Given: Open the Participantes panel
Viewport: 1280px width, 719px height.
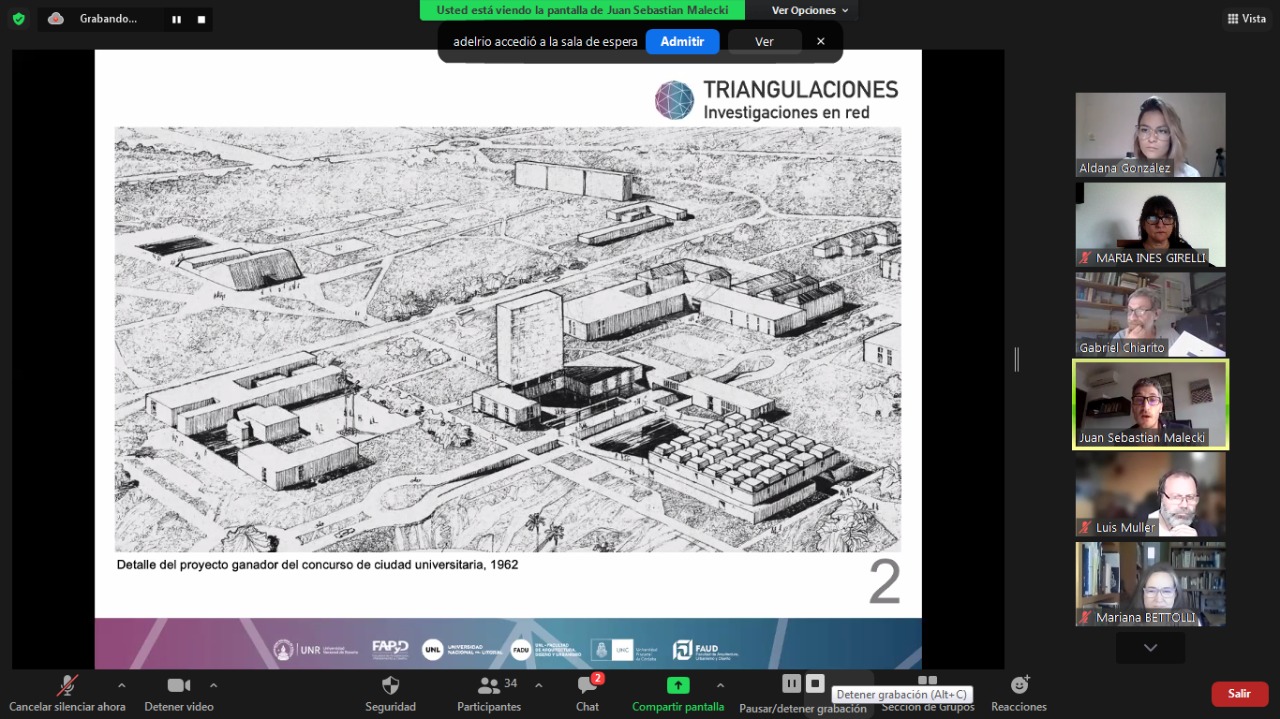Looking at the screenshot, I should (489, 686).
